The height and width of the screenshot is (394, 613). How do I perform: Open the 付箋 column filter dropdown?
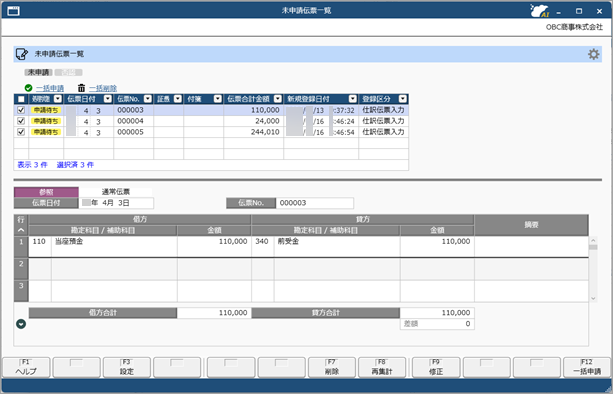(x=218, y=99)
